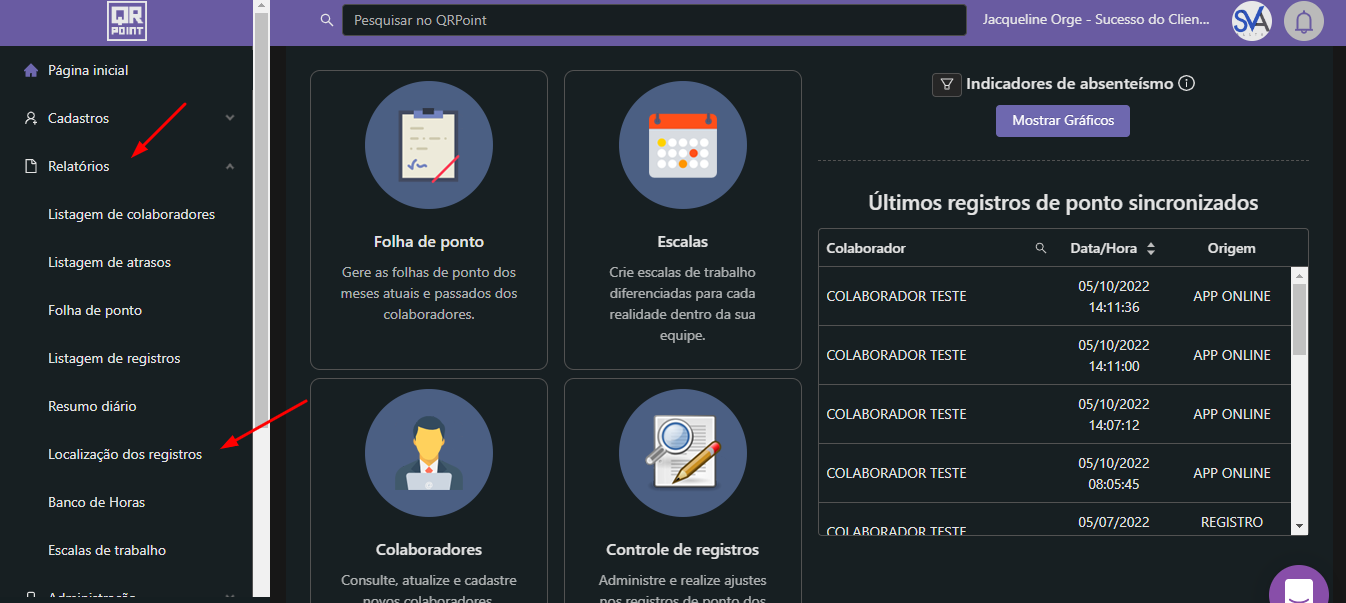Search Colaborador column with magnifier icon
This screenshot has width=1346, height=603.
(x=1040, y=248)
